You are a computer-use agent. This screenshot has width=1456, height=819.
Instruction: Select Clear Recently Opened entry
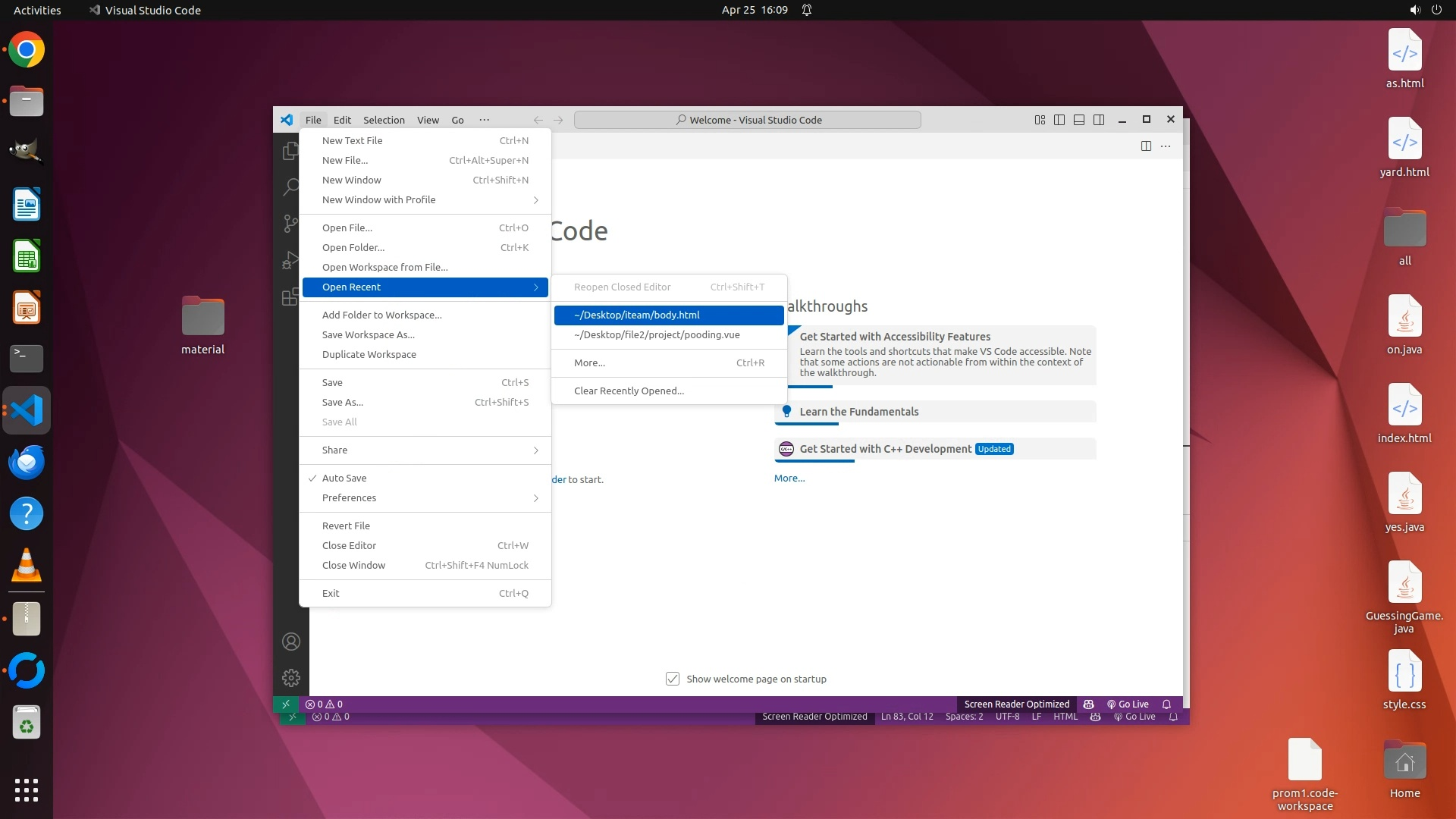pos(629,391)
